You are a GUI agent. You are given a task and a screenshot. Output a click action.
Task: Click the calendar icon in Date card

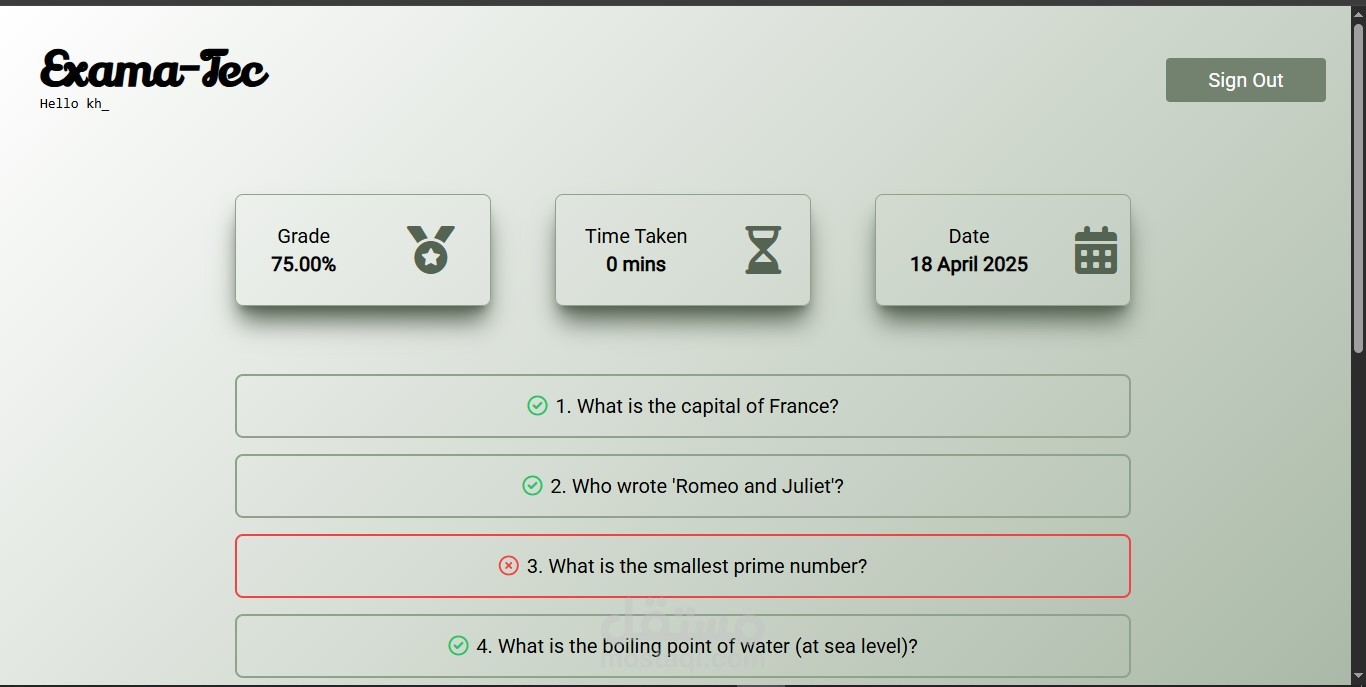pyautogui.click(x=1096, y=249)
